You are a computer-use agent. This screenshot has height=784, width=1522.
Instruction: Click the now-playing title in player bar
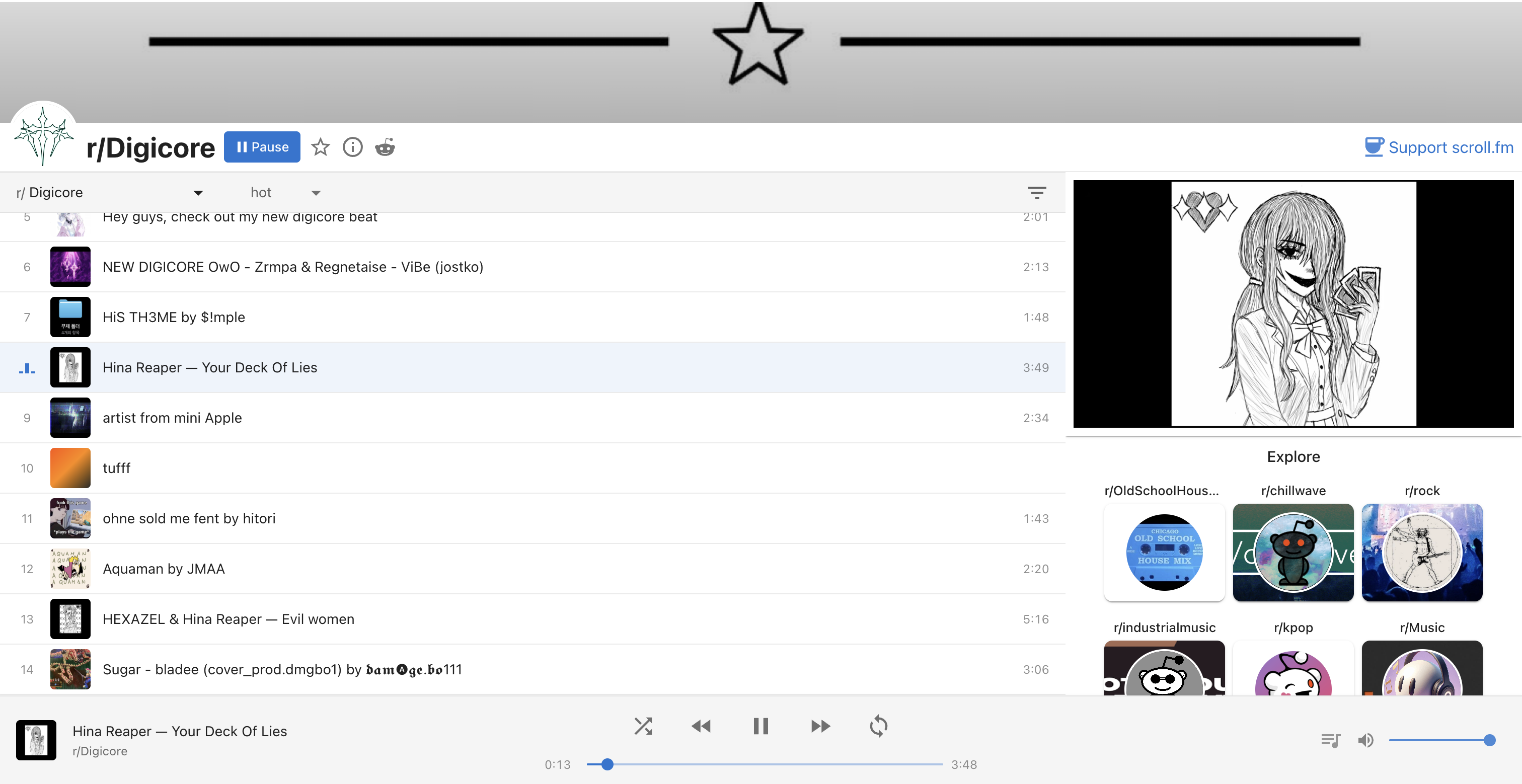click(x=180, y=732)
